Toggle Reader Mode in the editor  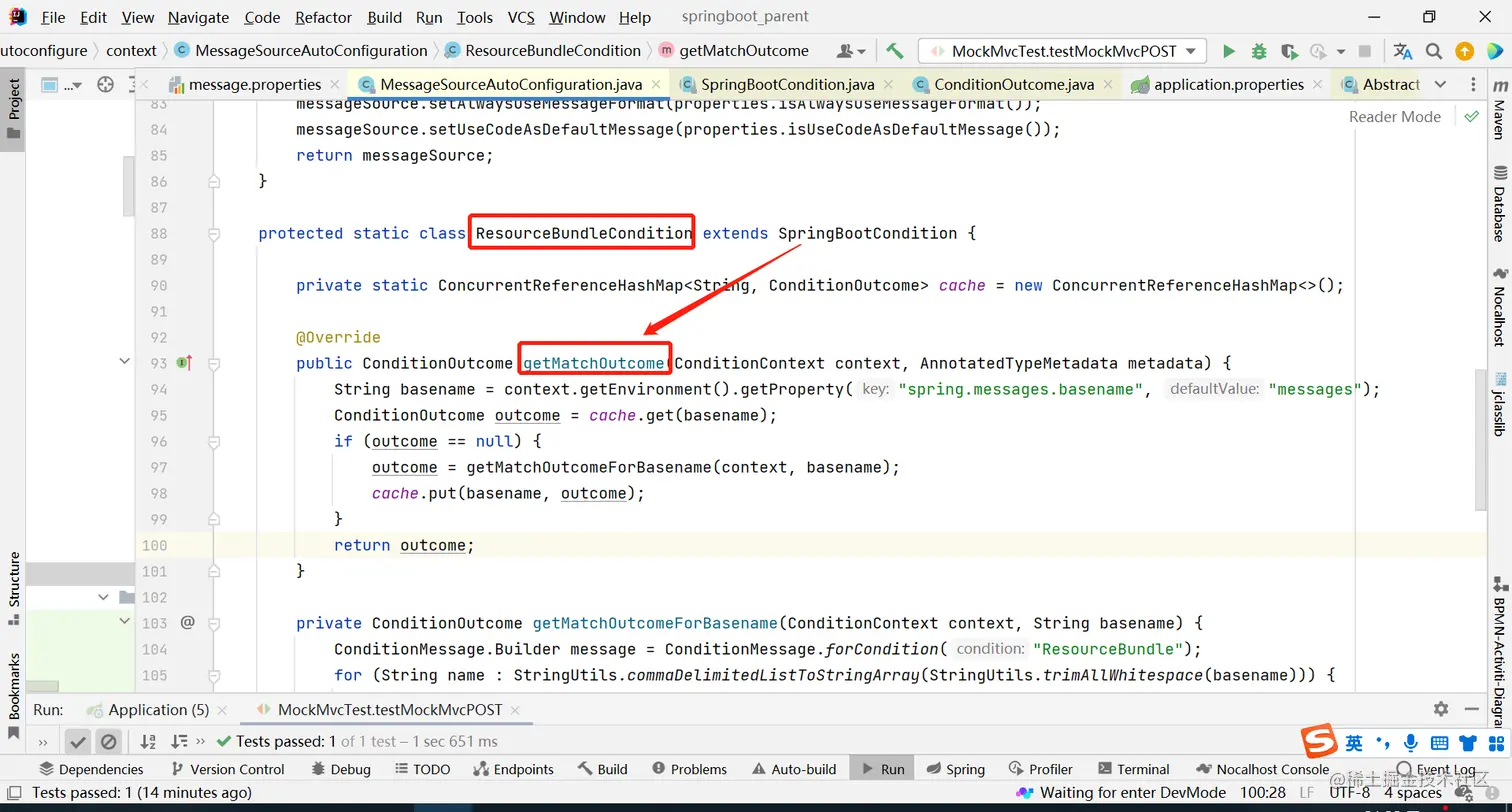(1394, 116)
